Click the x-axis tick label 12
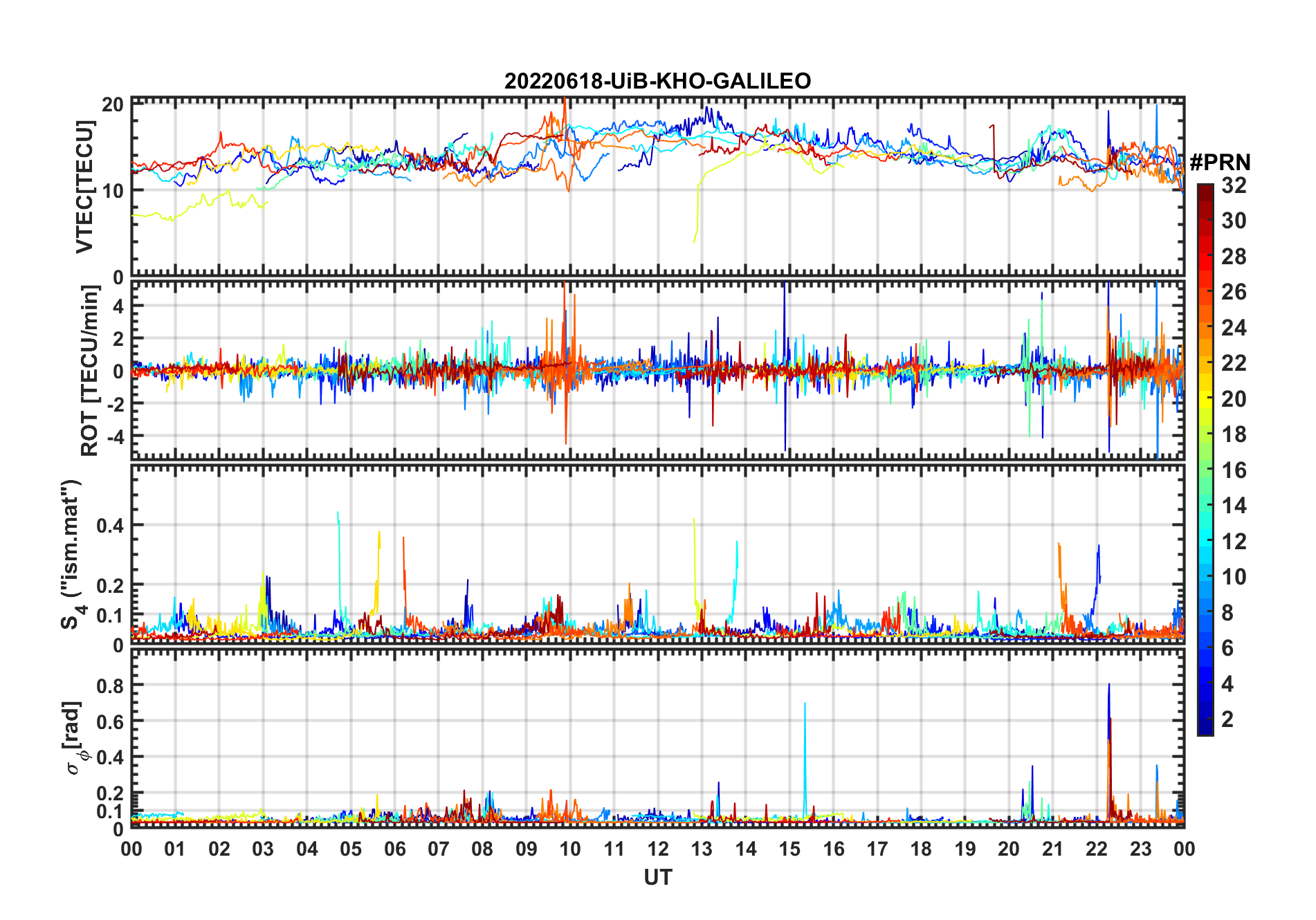The width and height of the screenshot is (1316, 920). 657,849
